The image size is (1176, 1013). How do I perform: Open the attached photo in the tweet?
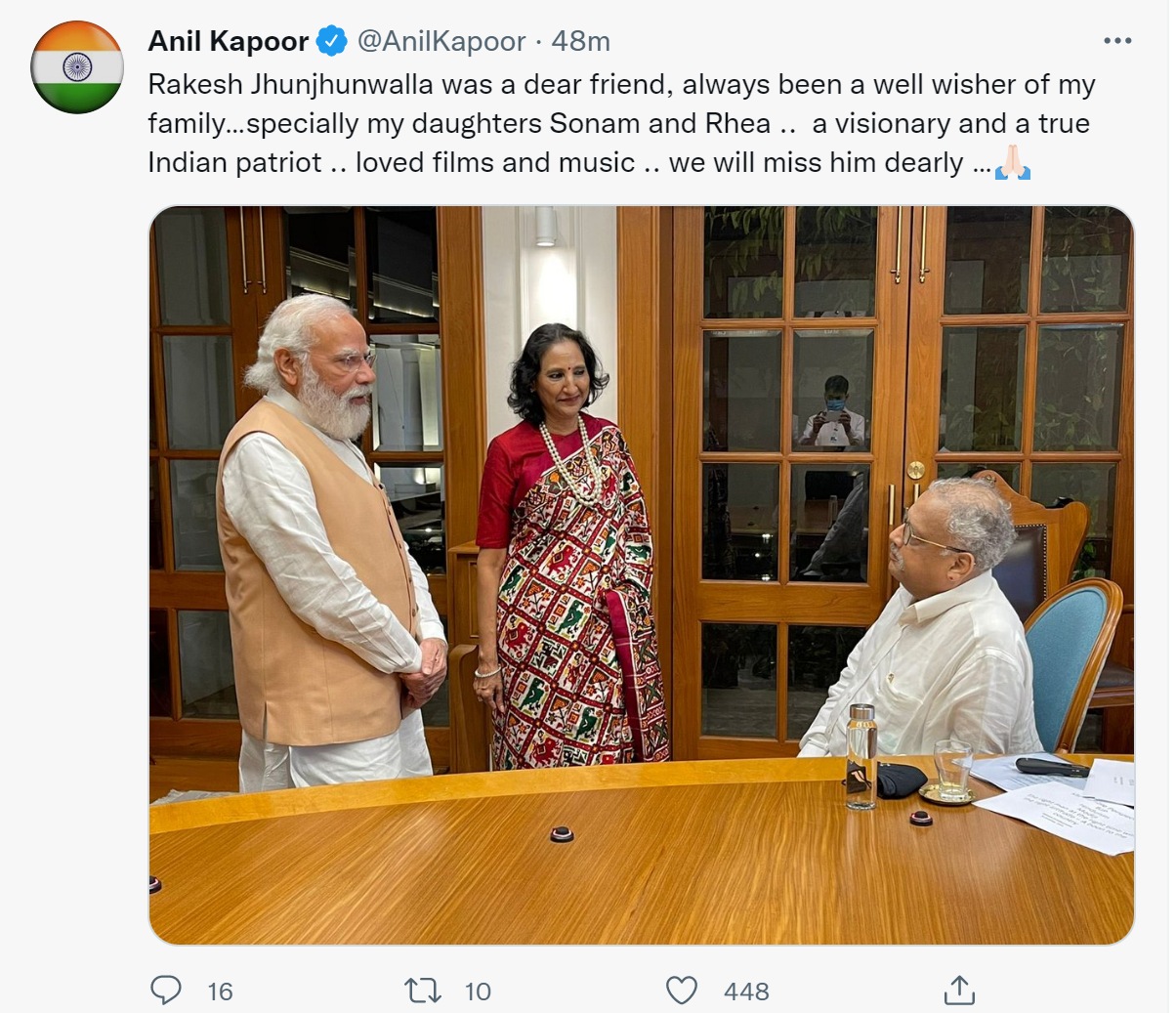(642, 575)
